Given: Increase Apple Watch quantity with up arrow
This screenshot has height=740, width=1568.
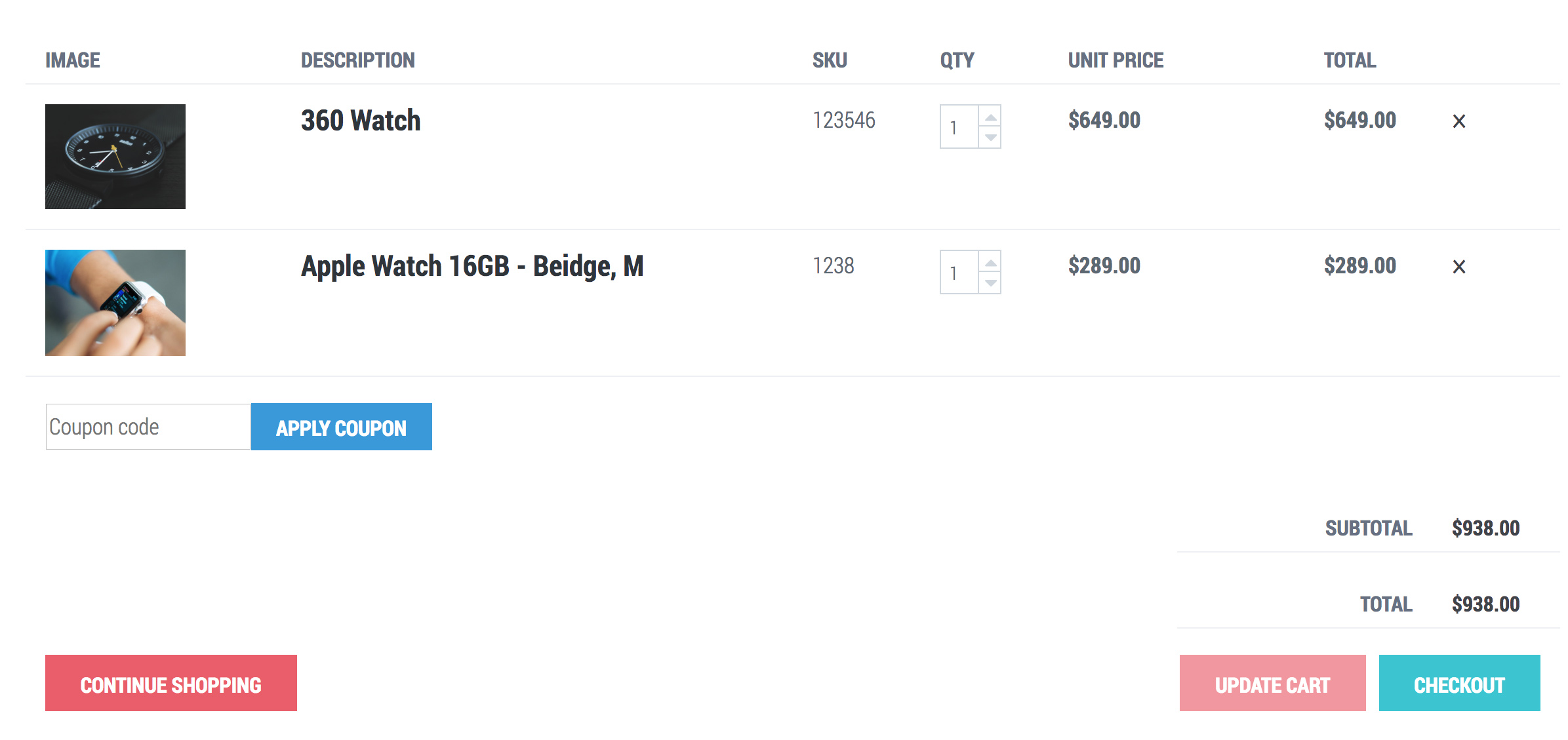Looking at the screenshot, I should (x=990, y=262).
